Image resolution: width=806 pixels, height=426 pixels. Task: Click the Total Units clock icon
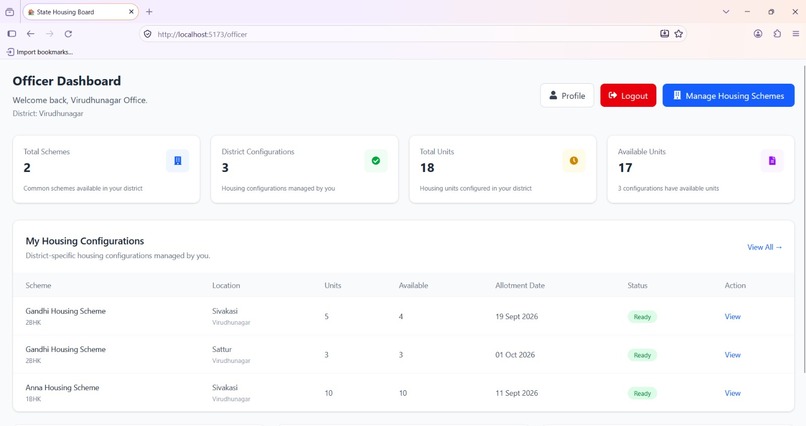point(574,161)
